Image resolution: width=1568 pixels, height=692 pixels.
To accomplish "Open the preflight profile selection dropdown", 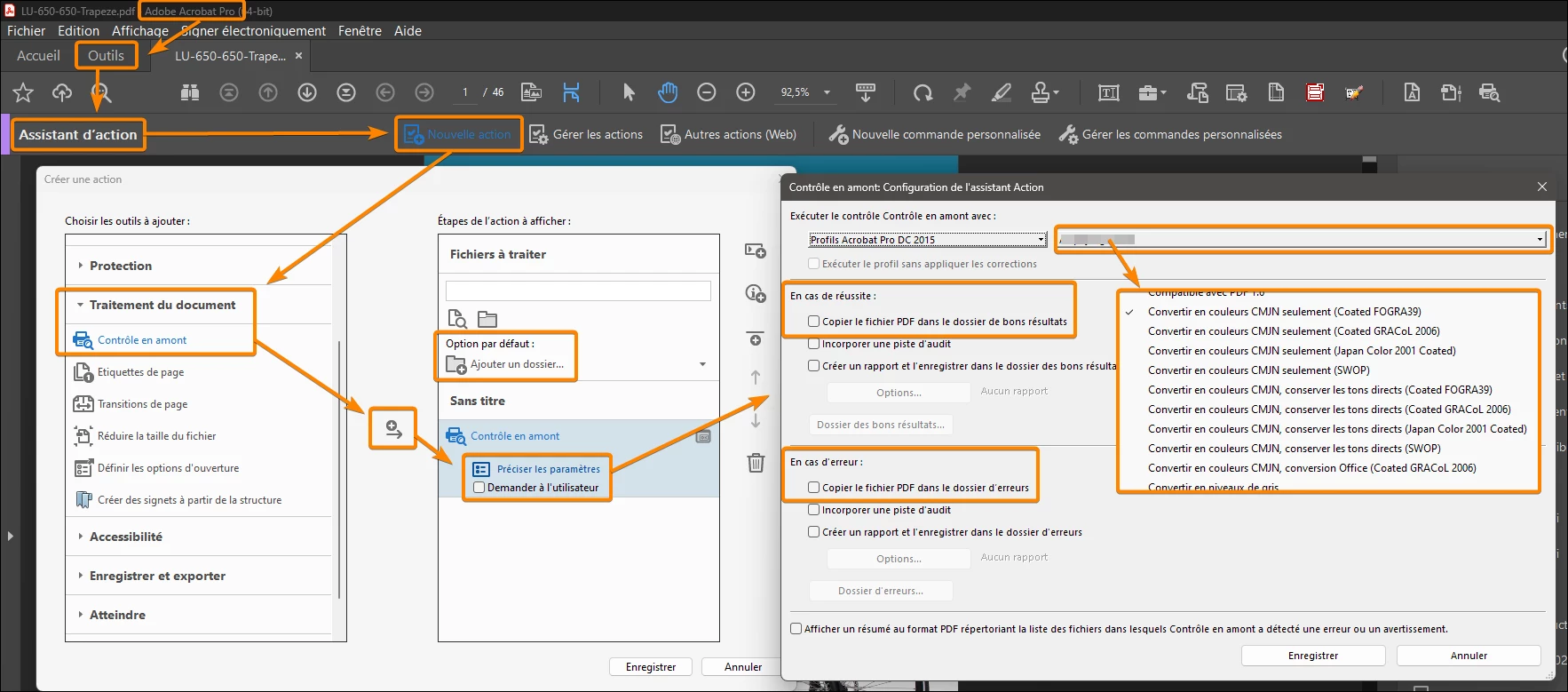I will click(x=1303, y=240).
